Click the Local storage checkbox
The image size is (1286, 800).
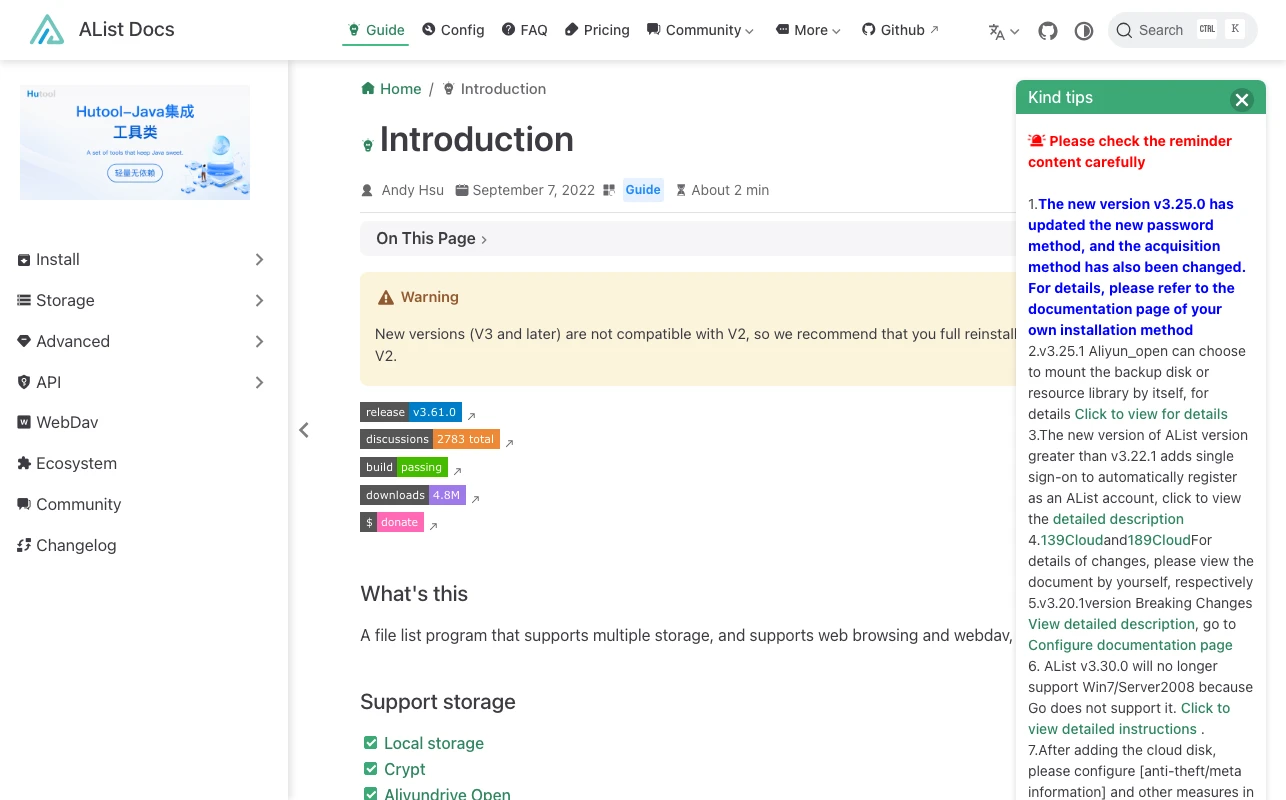click(x=370, y=743)
